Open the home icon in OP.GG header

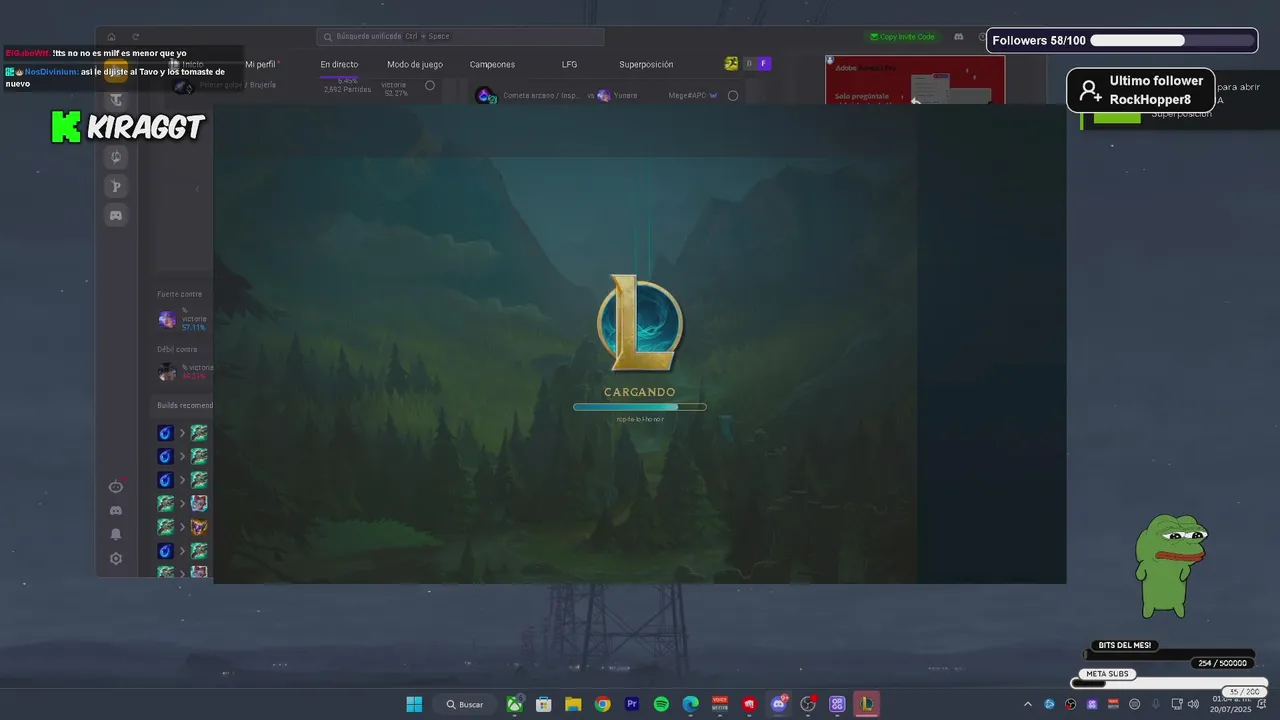[x=111, y=37]
